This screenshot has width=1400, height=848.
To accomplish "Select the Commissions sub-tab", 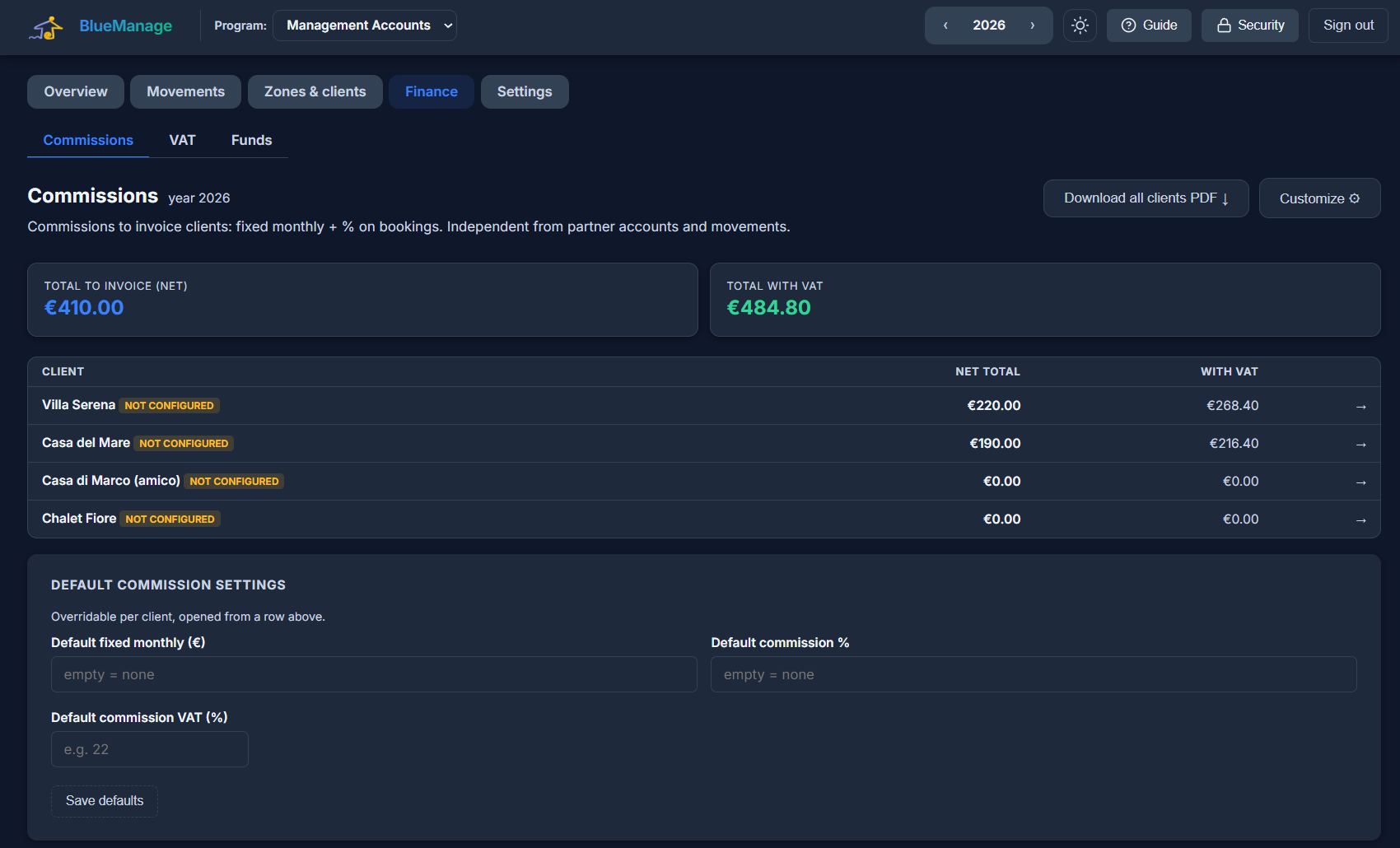I will click(x=88, y=140).
